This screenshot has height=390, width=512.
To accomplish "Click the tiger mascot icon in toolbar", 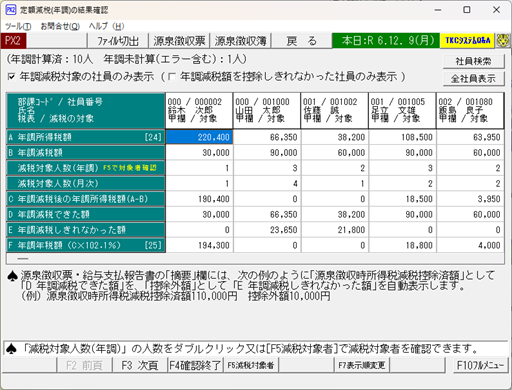I will (503, 41).
